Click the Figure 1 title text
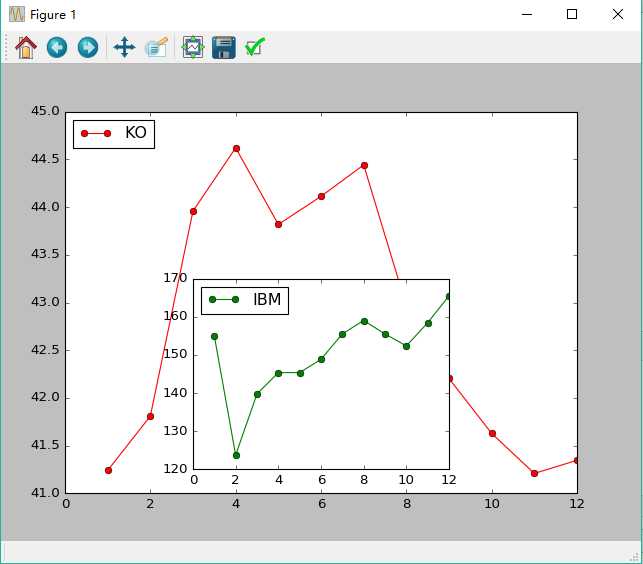This screenshot has width=643, height=564. coord(53,15)
